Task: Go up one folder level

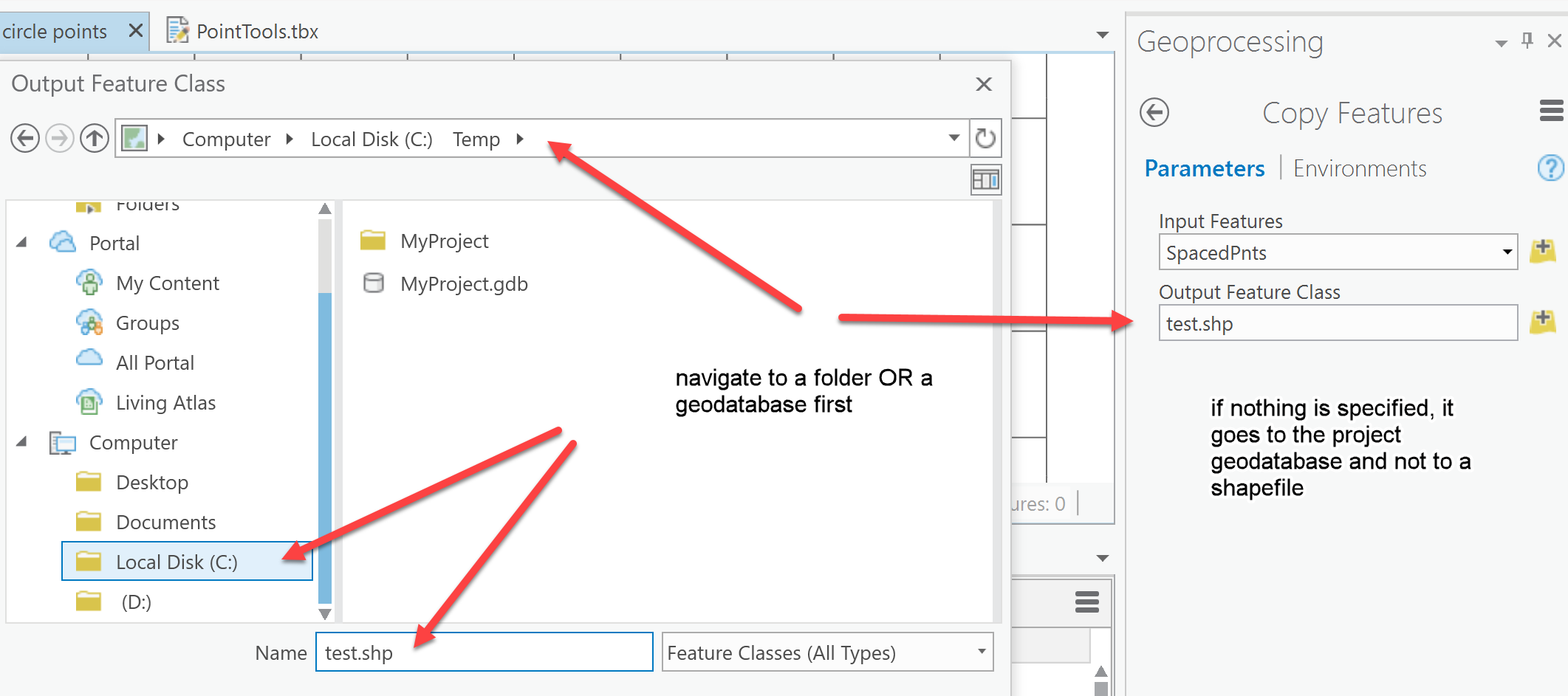Action: coord(95,138)
